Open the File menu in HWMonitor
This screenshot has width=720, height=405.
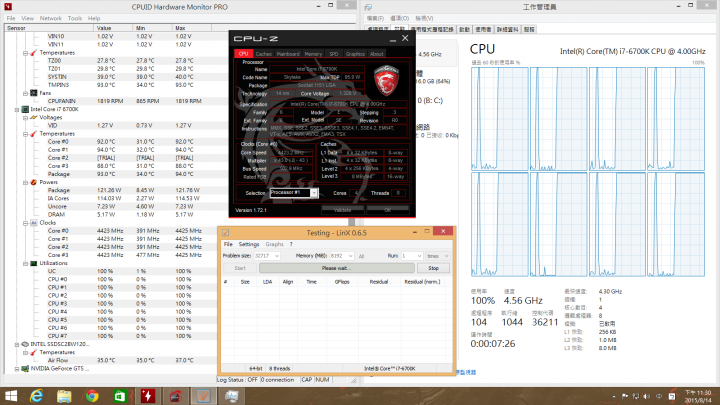click(11, 18)
